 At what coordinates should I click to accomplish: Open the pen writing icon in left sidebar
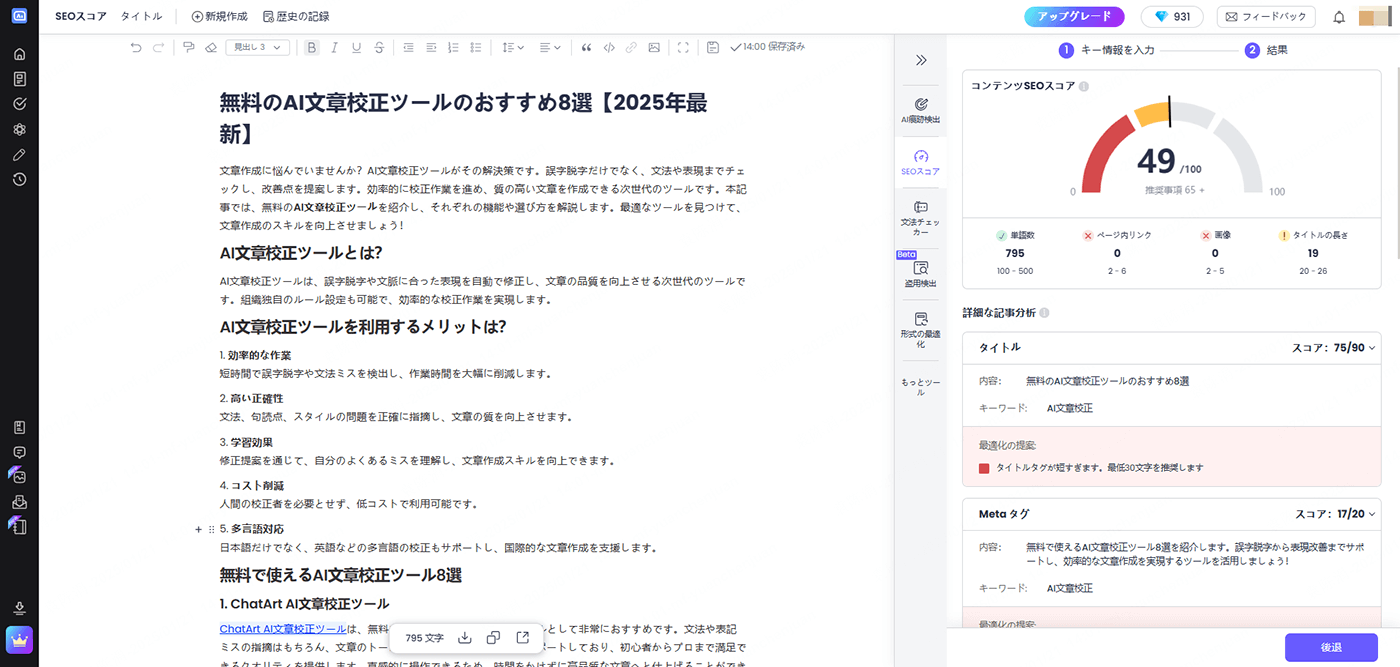pos(19,154)
